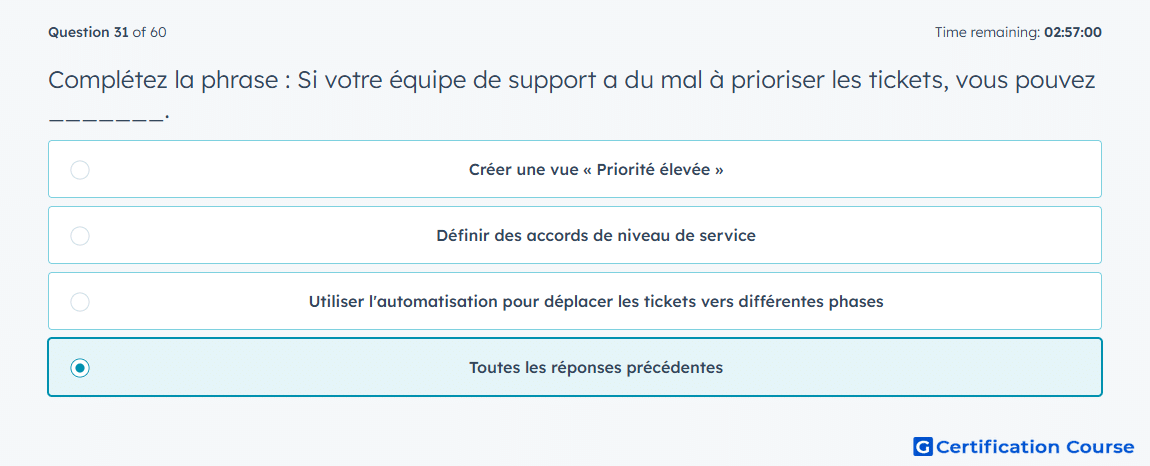1150x466 pixels.
Task: Click blank space in the service-level answer card
Action: [931, 236]
